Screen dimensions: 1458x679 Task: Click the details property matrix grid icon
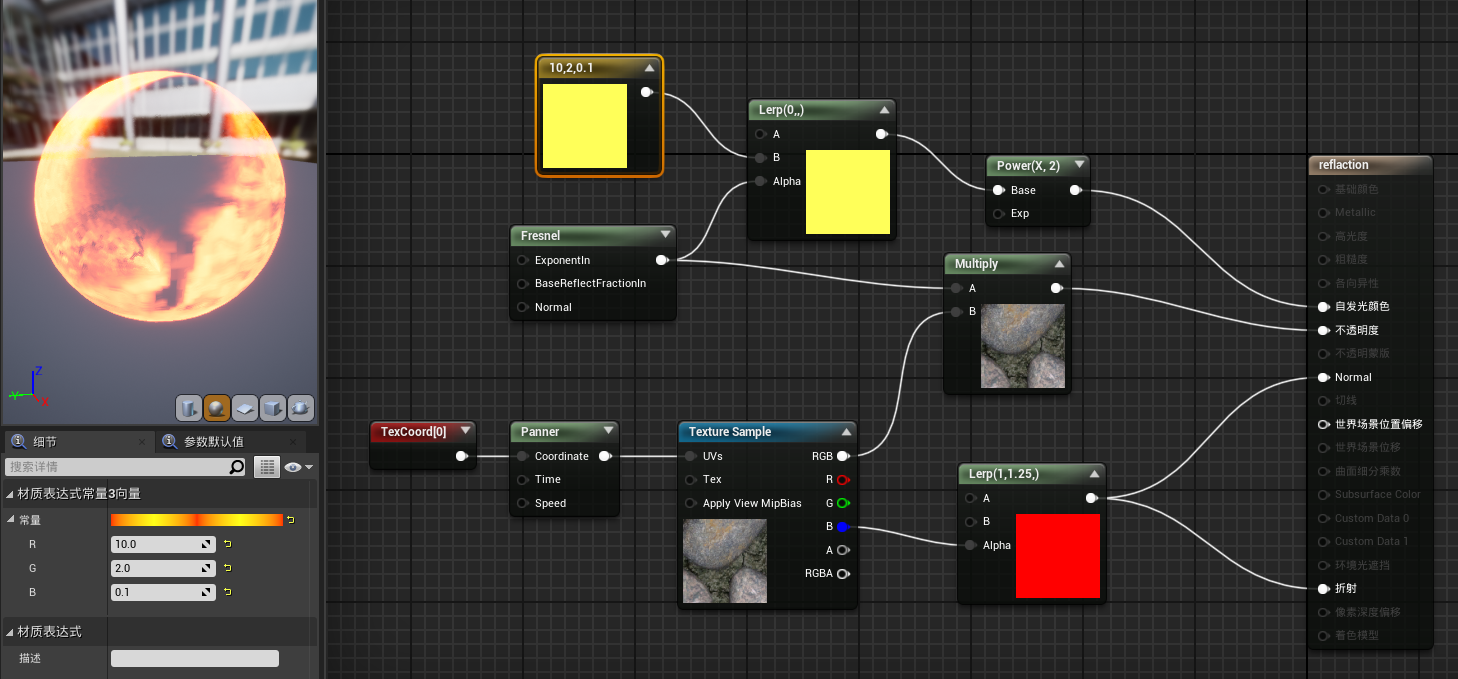[x=266, y=467]
